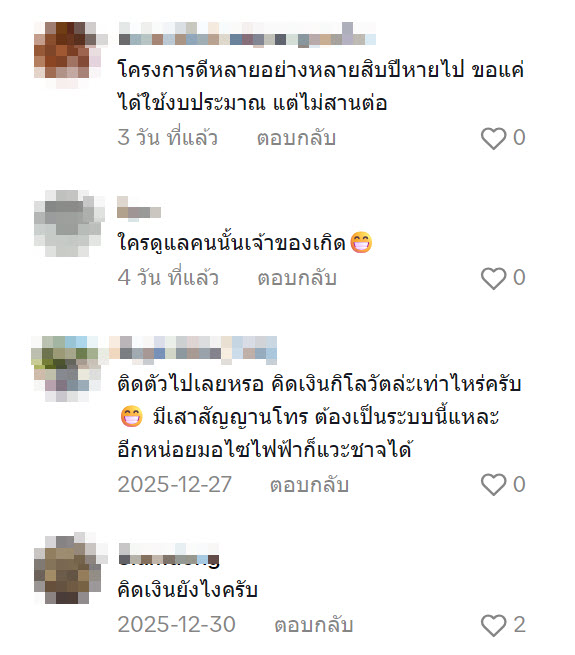This screenshot has height=655, width=575.
Task: Like the comment about โครงการดีหลายอย่าง
Action: pyautogui.click(x=494, y=138)
